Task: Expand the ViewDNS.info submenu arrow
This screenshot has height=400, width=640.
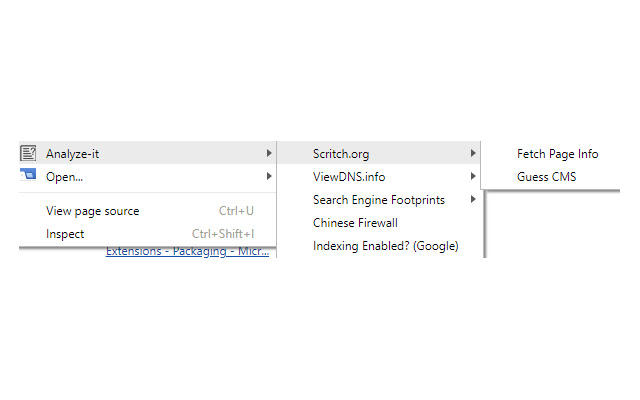Action: pyautogui.click(x=473, y=176)
